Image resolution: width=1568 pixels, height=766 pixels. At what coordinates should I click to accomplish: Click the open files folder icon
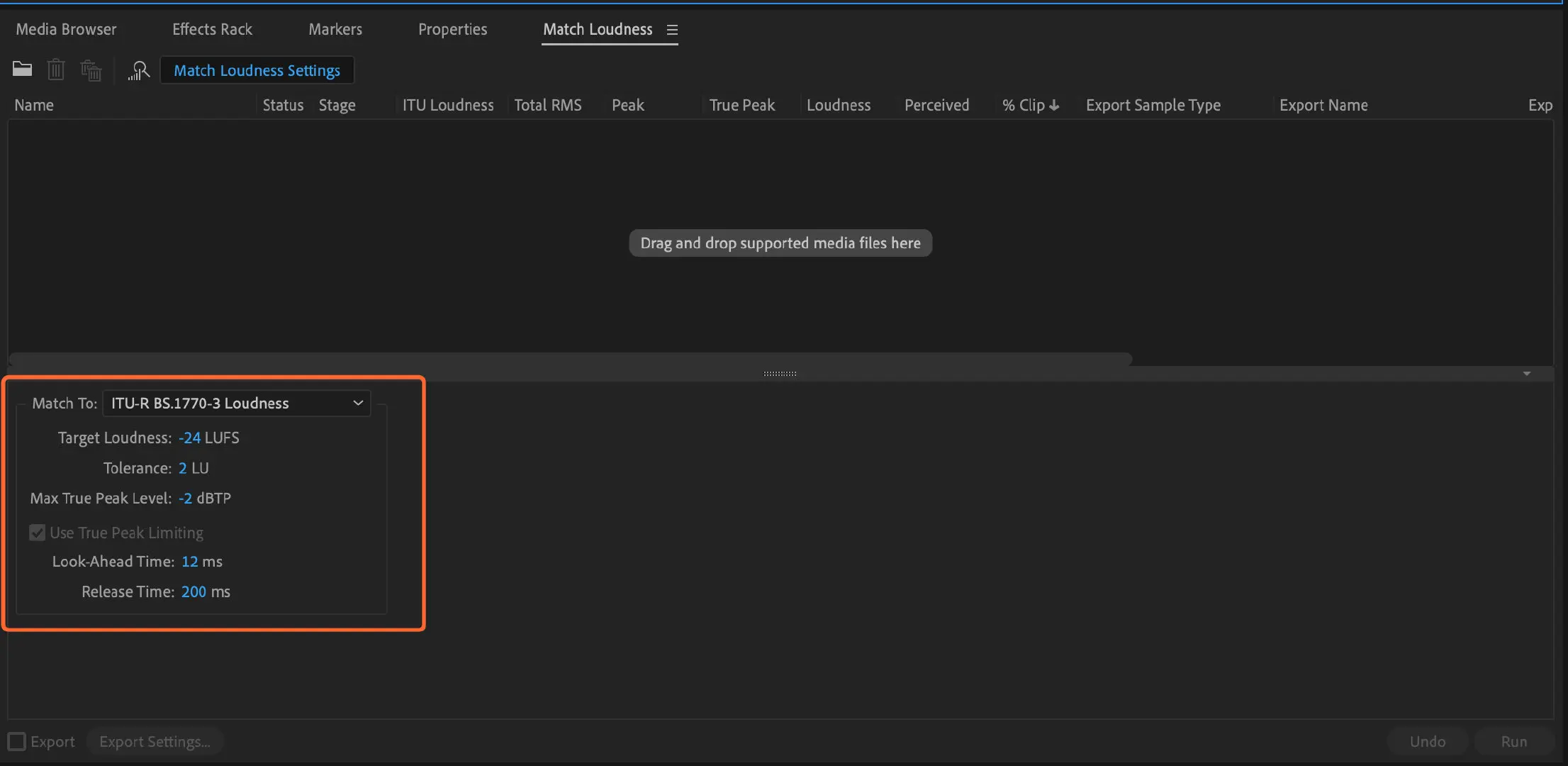[22, 70]
